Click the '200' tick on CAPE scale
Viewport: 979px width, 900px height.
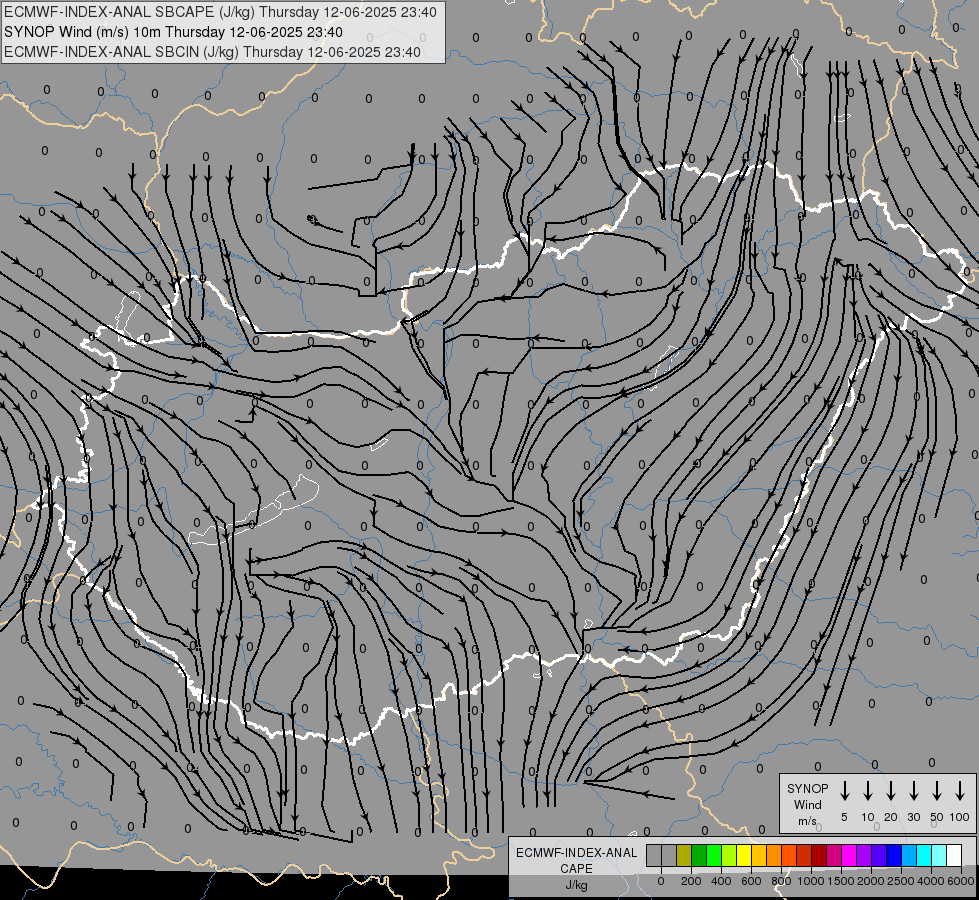coord(691,881)
